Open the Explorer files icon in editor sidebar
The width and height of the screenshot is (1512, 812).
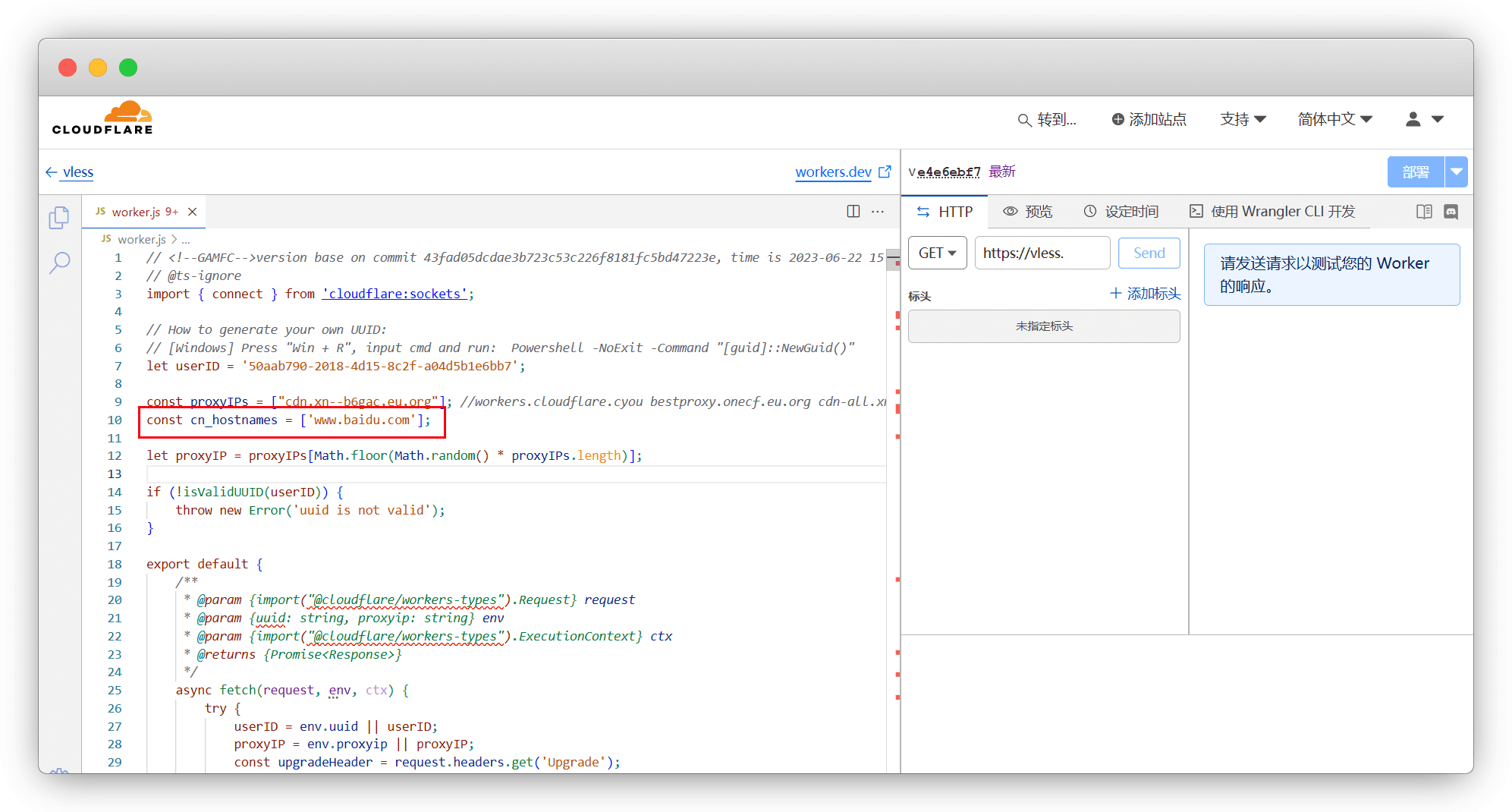click(x=59, y=218)
